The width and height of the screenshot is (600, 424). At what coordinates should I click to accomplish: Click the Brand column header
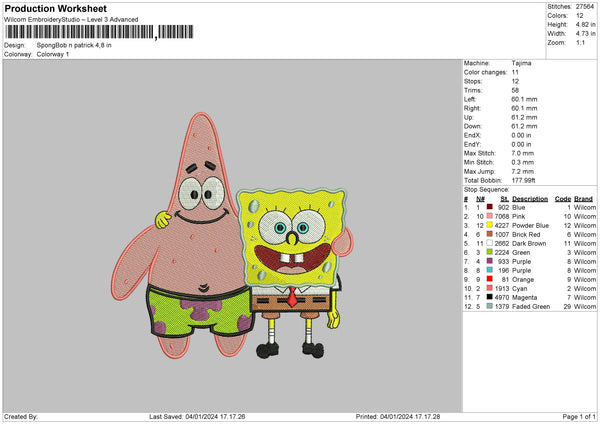click(x=583, y=199)
